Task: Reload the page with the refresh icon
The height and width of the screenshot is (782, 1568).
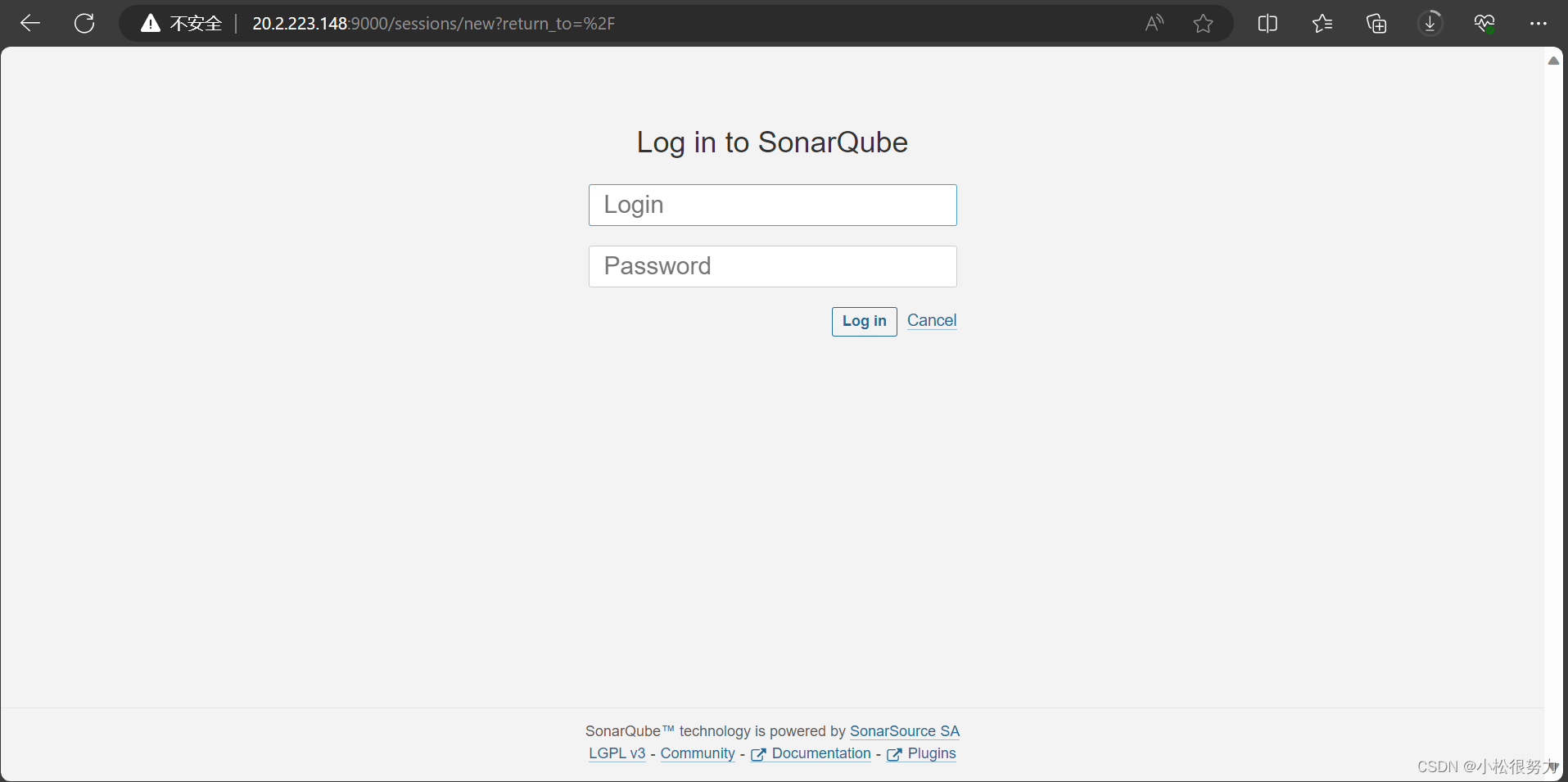Action: pos(84,24)
